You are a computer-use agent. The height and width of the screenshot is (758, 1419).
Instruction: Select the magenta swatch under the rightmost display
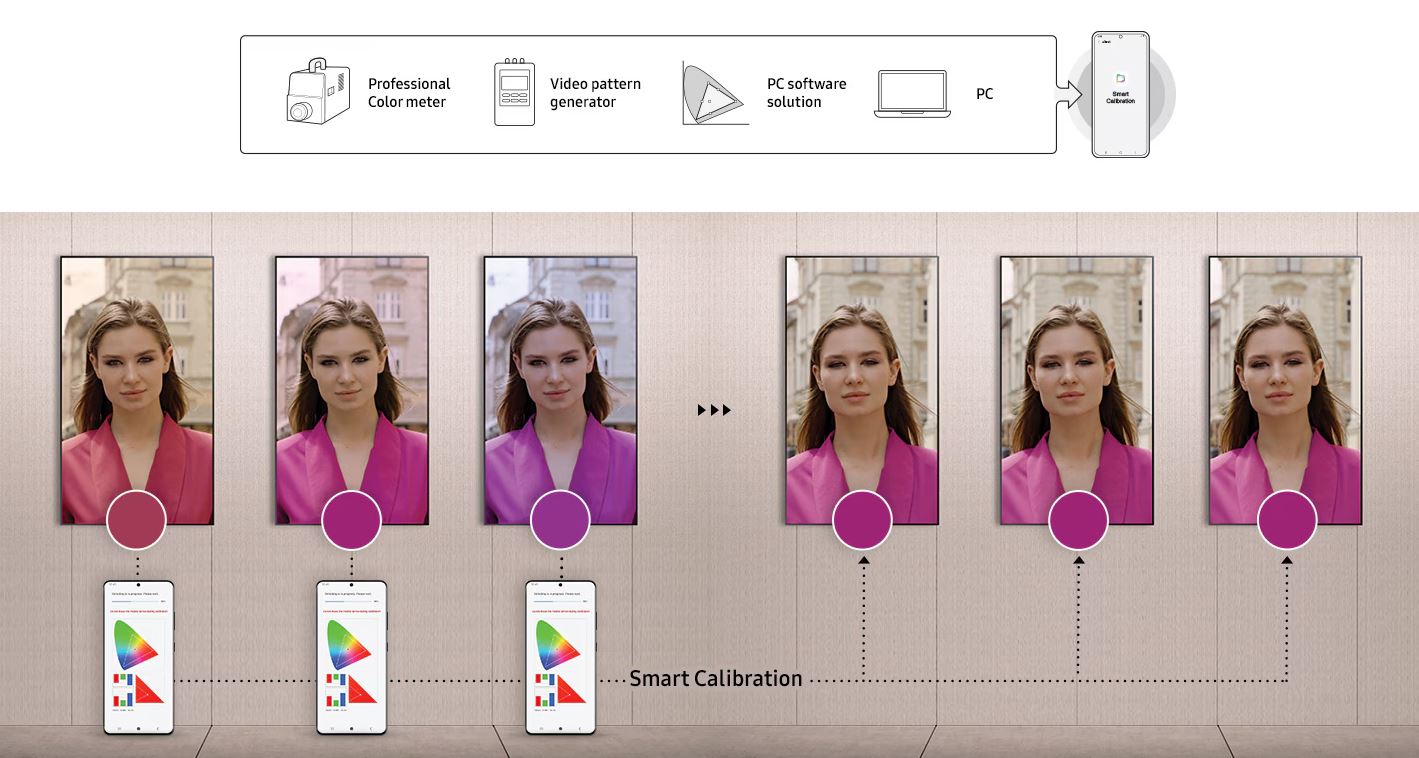(1287, 520)
